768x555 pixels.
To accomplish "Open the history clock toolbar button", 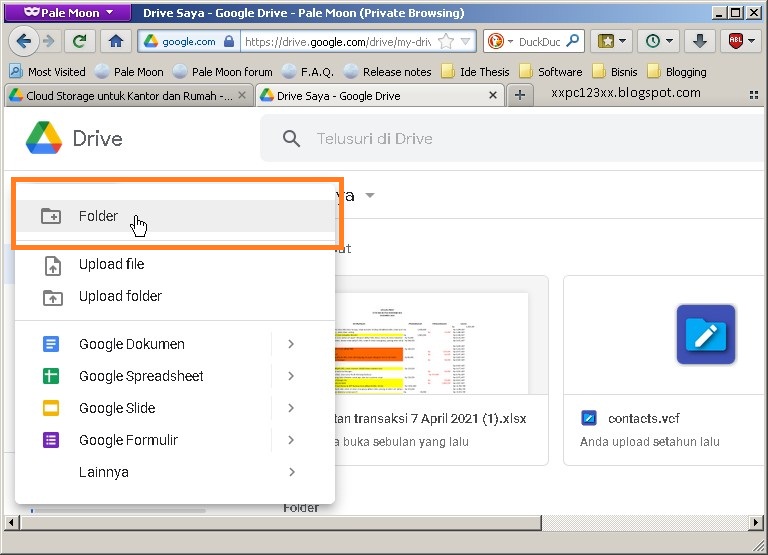I will [659, 42].
